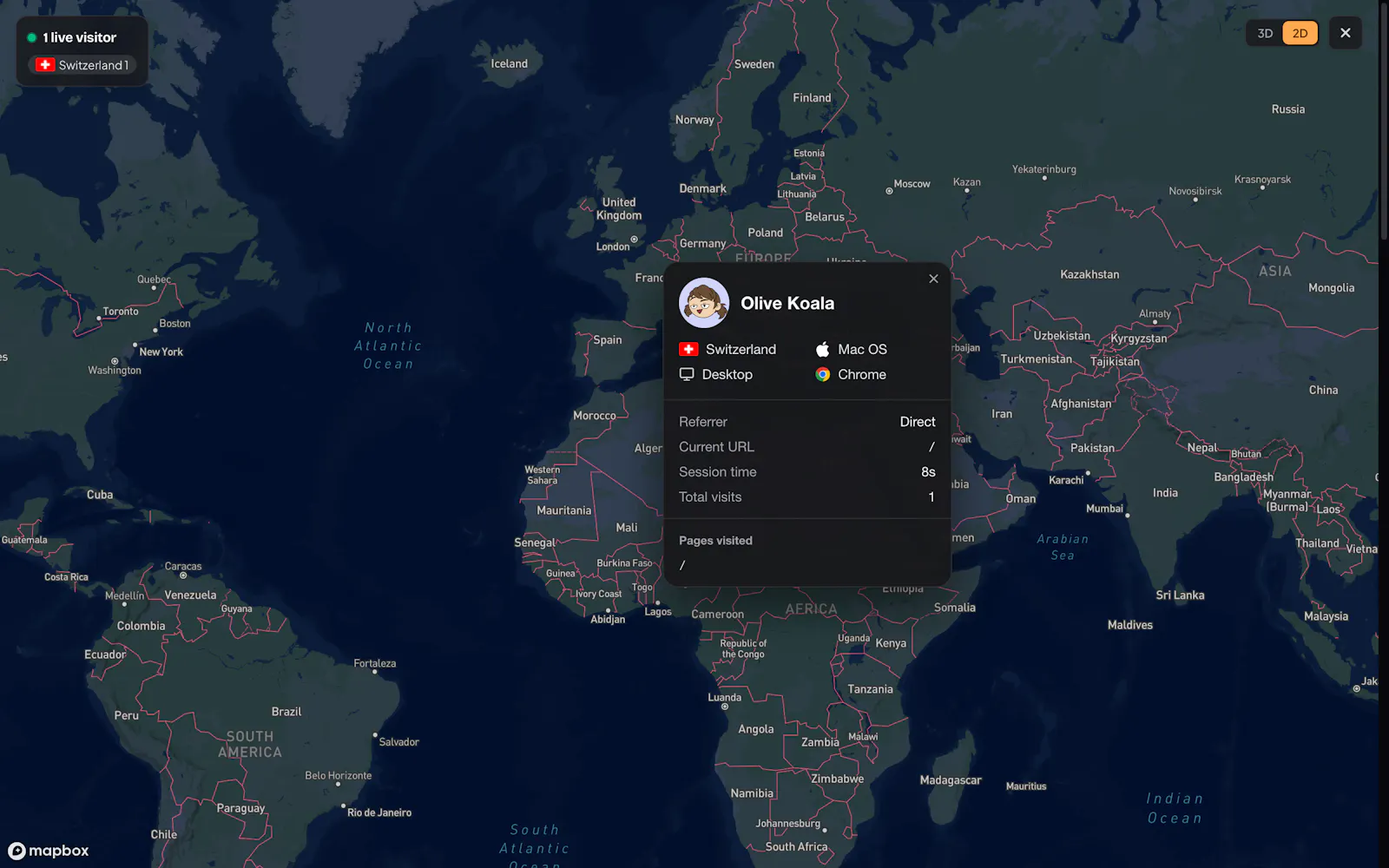Viewport: 1389px width, 868px height.
Task: Click the green live status dot
Action: (x=31, y=37)
